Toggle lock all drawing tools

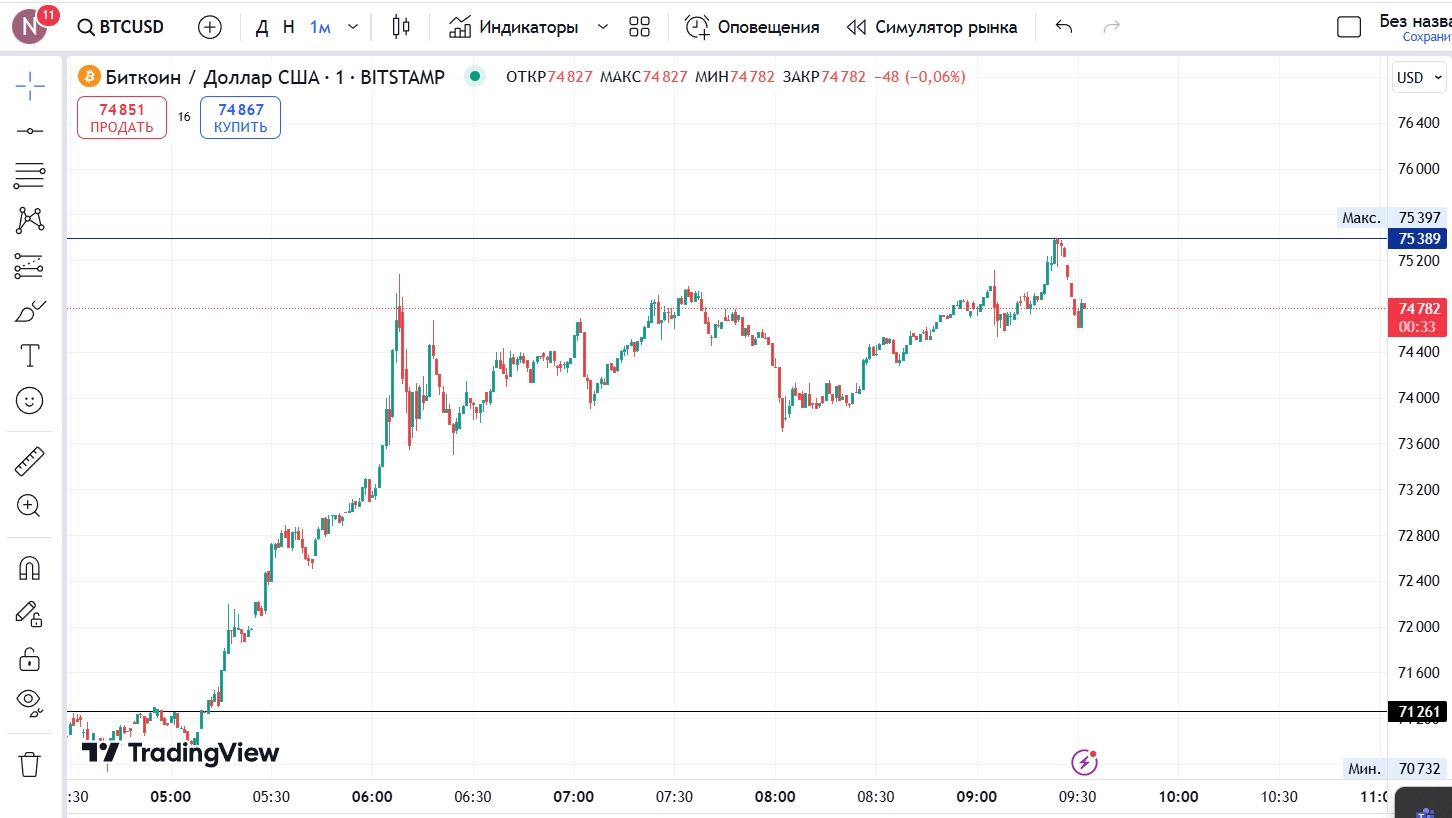point(30,659)
